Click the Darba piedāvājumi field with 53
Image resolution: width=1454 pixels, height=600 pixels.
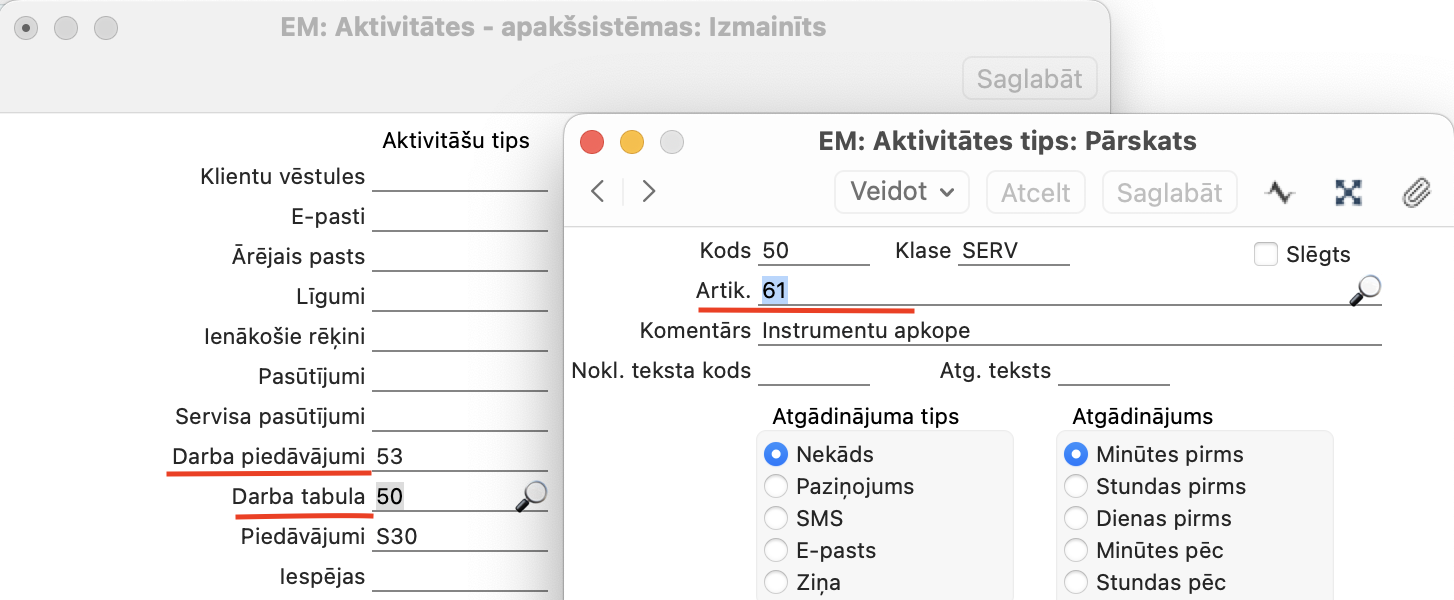pos(460,457)
